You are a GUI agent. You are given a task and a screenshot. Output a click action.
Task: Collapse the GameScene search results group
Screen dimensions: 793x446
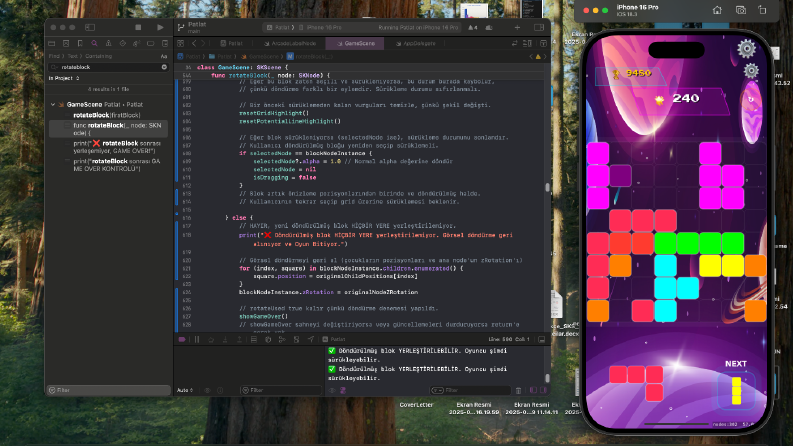(x=53, y=105)
